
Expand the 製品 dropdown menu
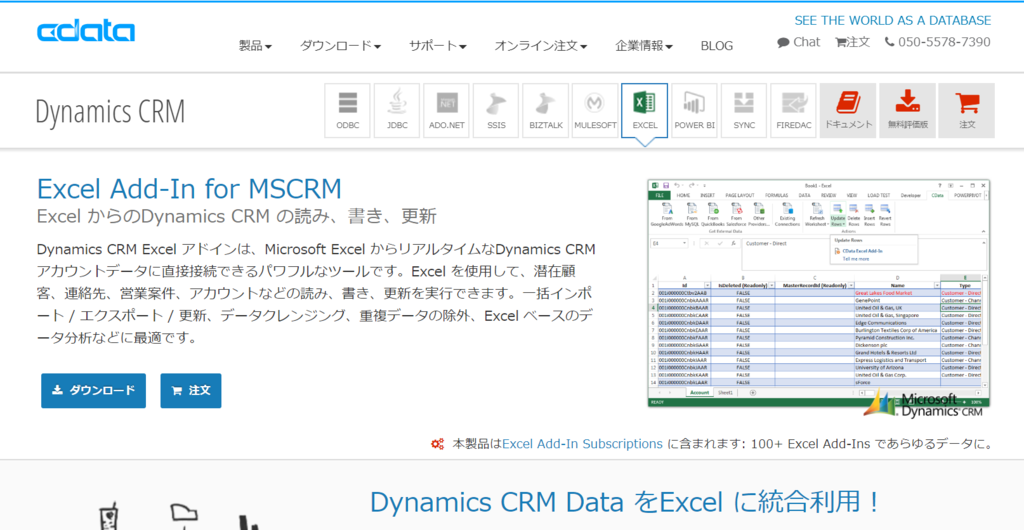point(255,46)
